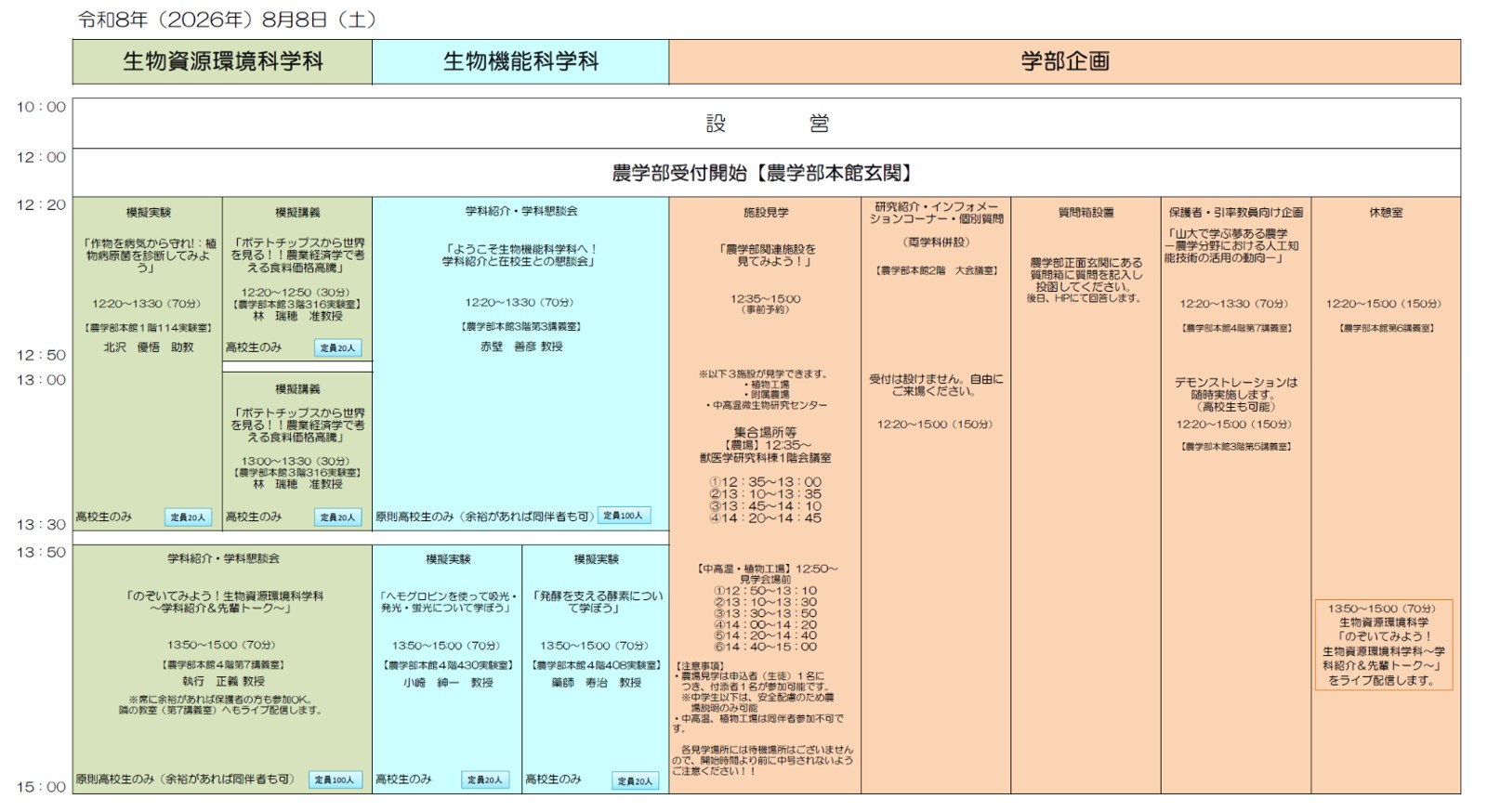Click the name 執行 正義 教授
The width and height of the screenshot is (1487, 812).
pos(223,681)
